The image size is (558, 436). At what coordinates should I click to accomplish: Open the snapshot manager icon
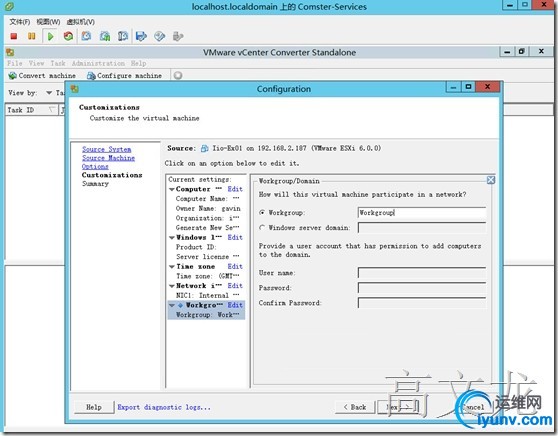click(x=123, y=36)
